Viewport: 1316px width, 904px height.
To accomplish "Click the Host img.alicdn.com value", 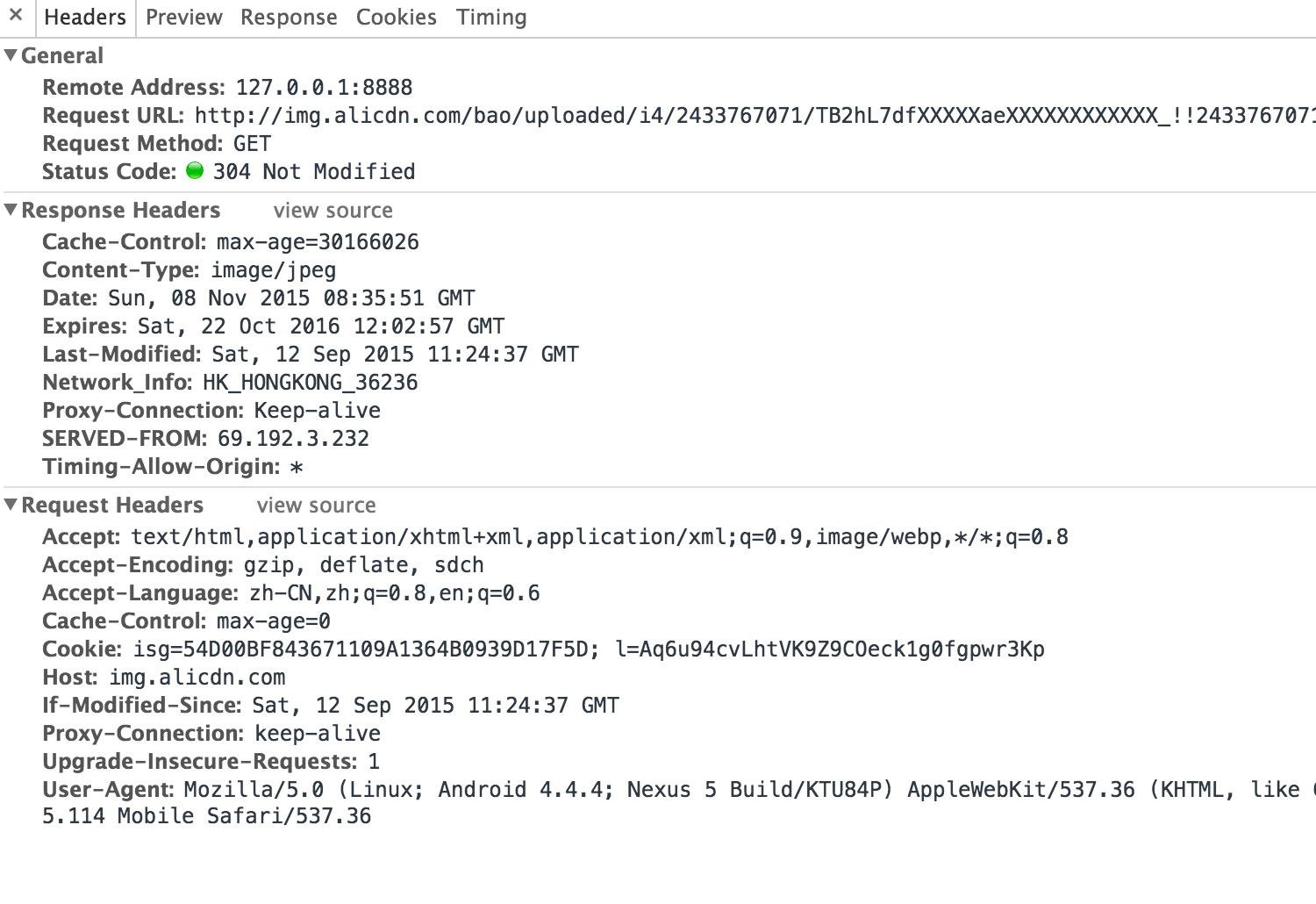I will coord(197,678).
